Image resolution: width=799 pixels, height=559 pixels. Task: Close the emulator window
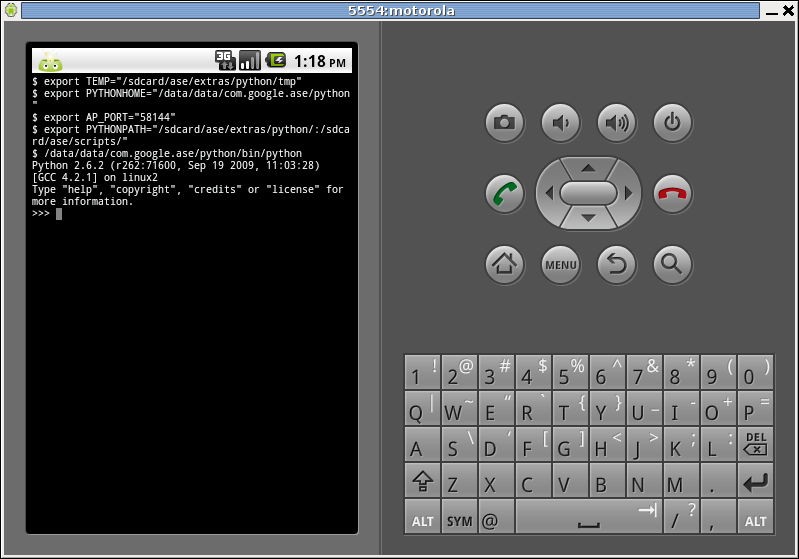point(788,11)
